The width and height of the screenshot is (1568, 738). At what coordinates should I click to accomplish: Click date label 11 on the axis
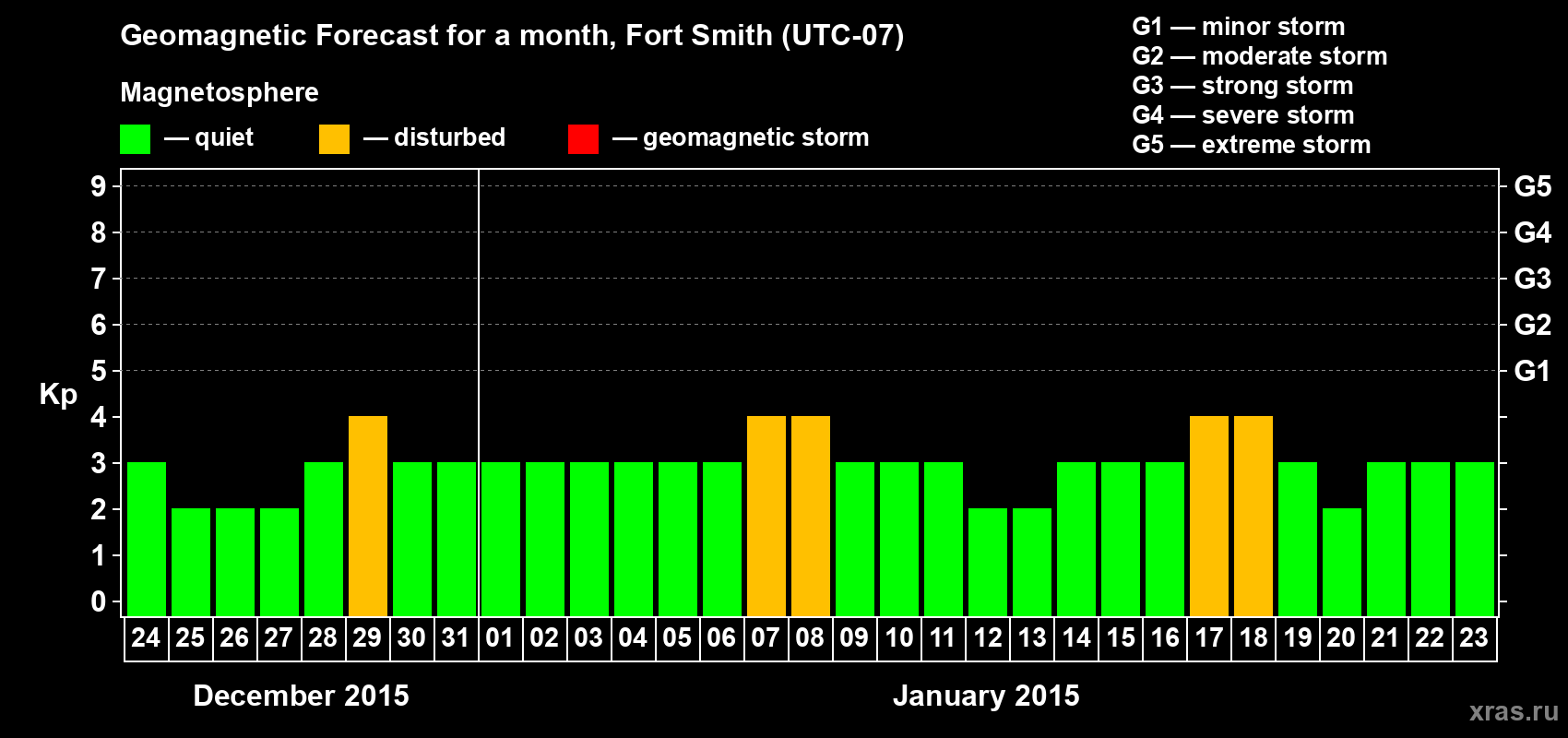[943, 638]
